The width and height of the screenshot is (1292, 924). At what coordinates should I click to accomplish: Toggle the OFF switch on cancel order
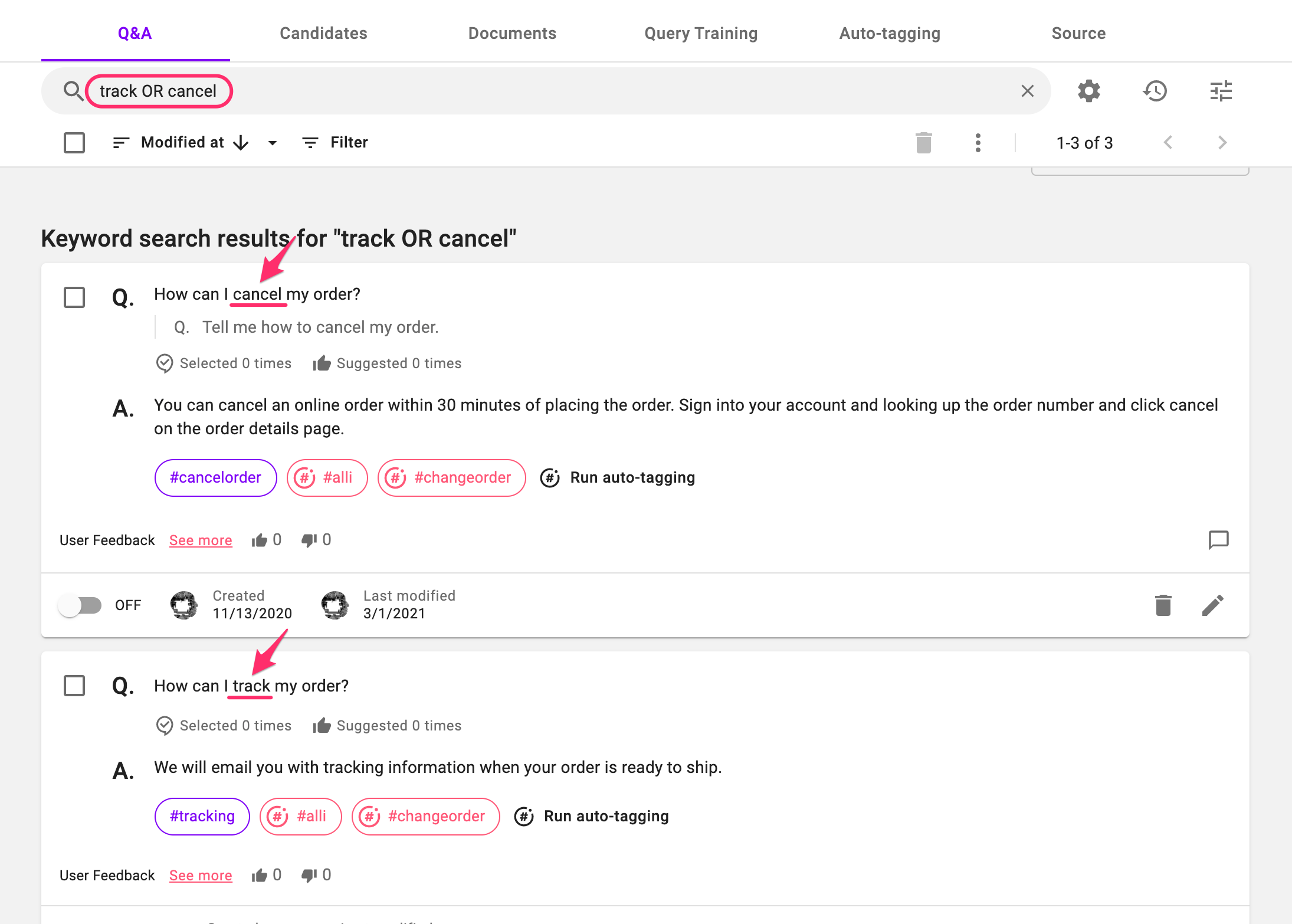81,605
